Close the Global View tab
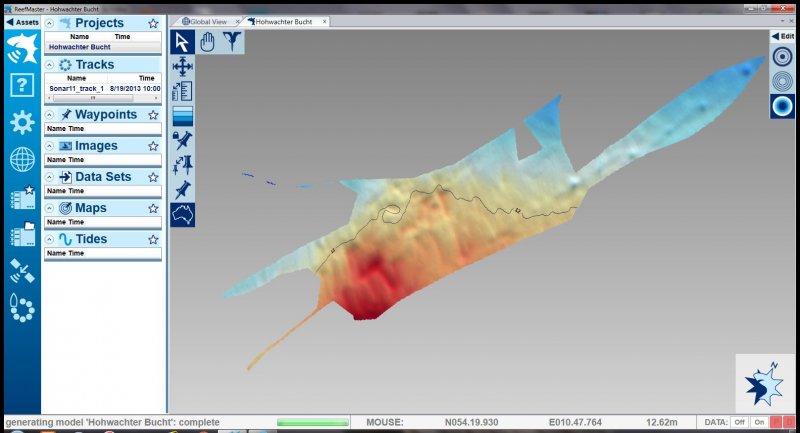Viewport: 800px width, 433px height. tap(237, 21)
